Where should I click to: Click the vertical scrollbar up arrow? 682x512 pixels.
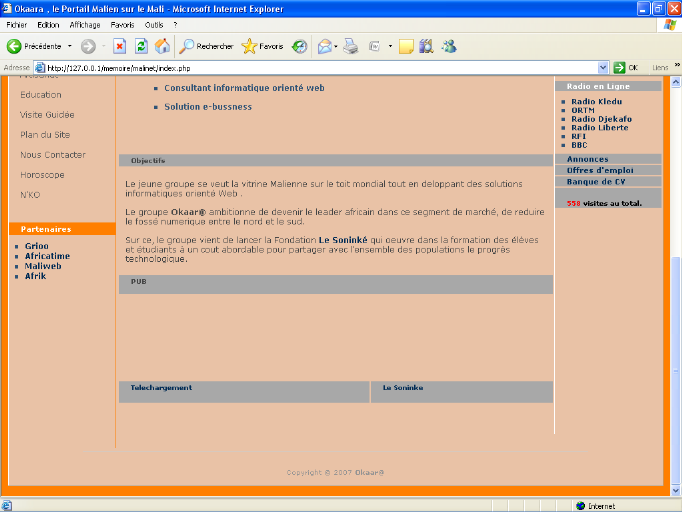click(x=675, y=82)
